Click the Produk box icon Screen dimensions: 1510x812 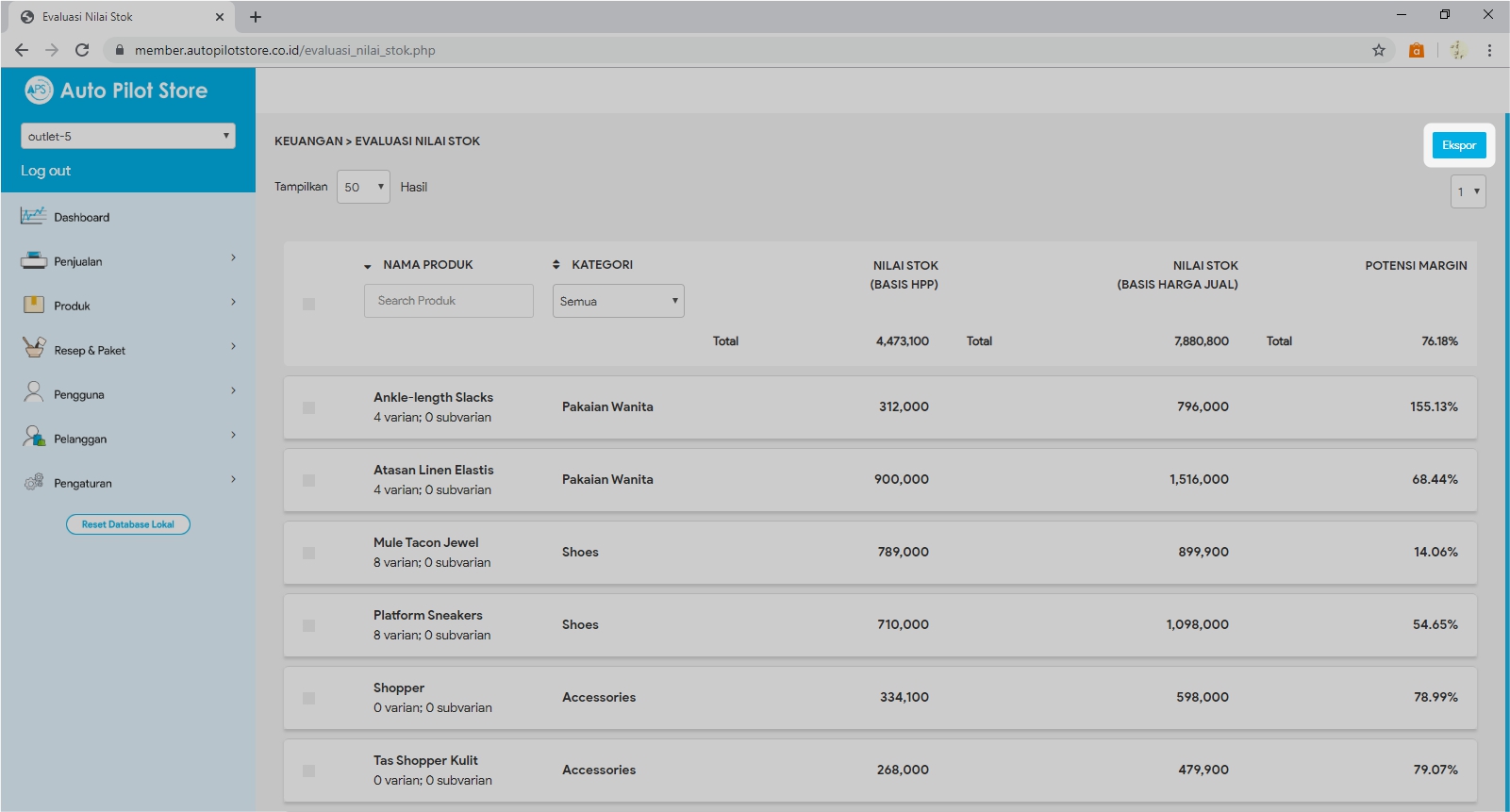pyautogui.click(x=33, y=305)
